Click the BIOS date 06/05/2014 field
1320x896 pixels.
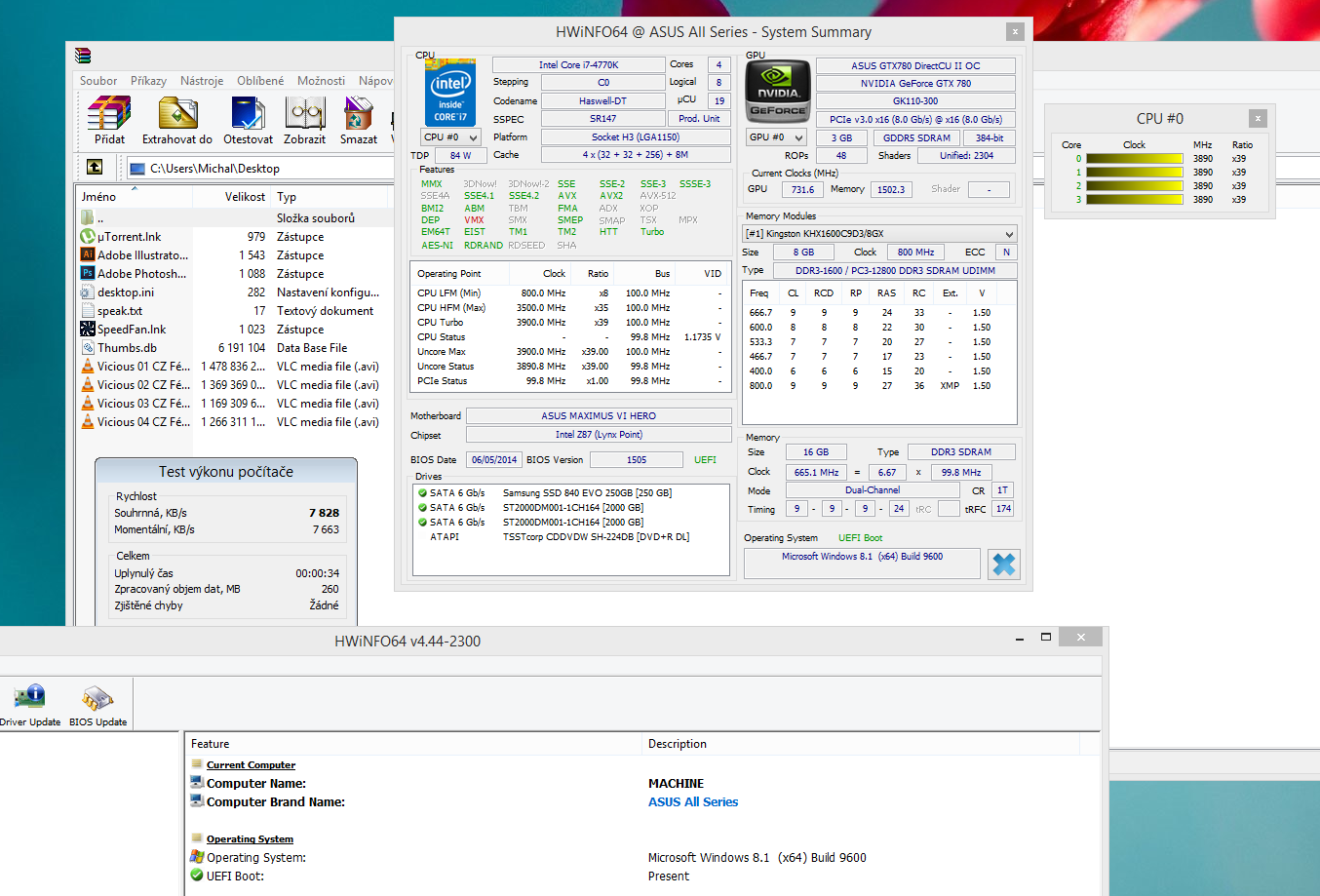coord(494,460)
